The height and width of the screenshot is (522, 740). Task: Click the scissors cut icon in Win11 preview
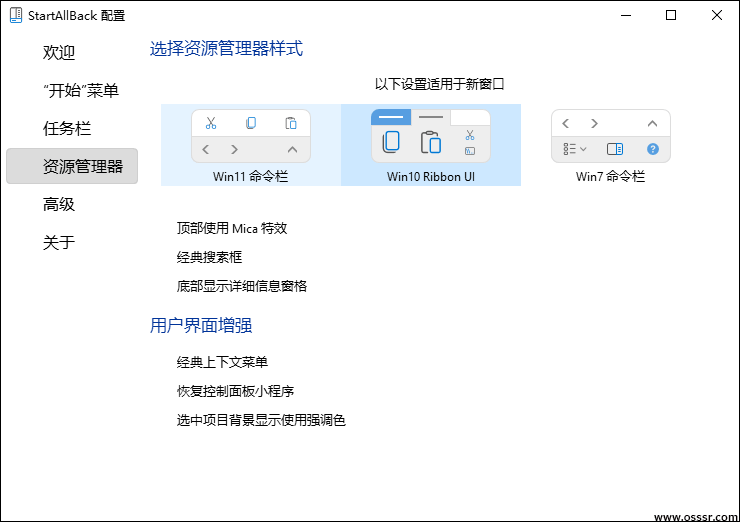[211, 123]
